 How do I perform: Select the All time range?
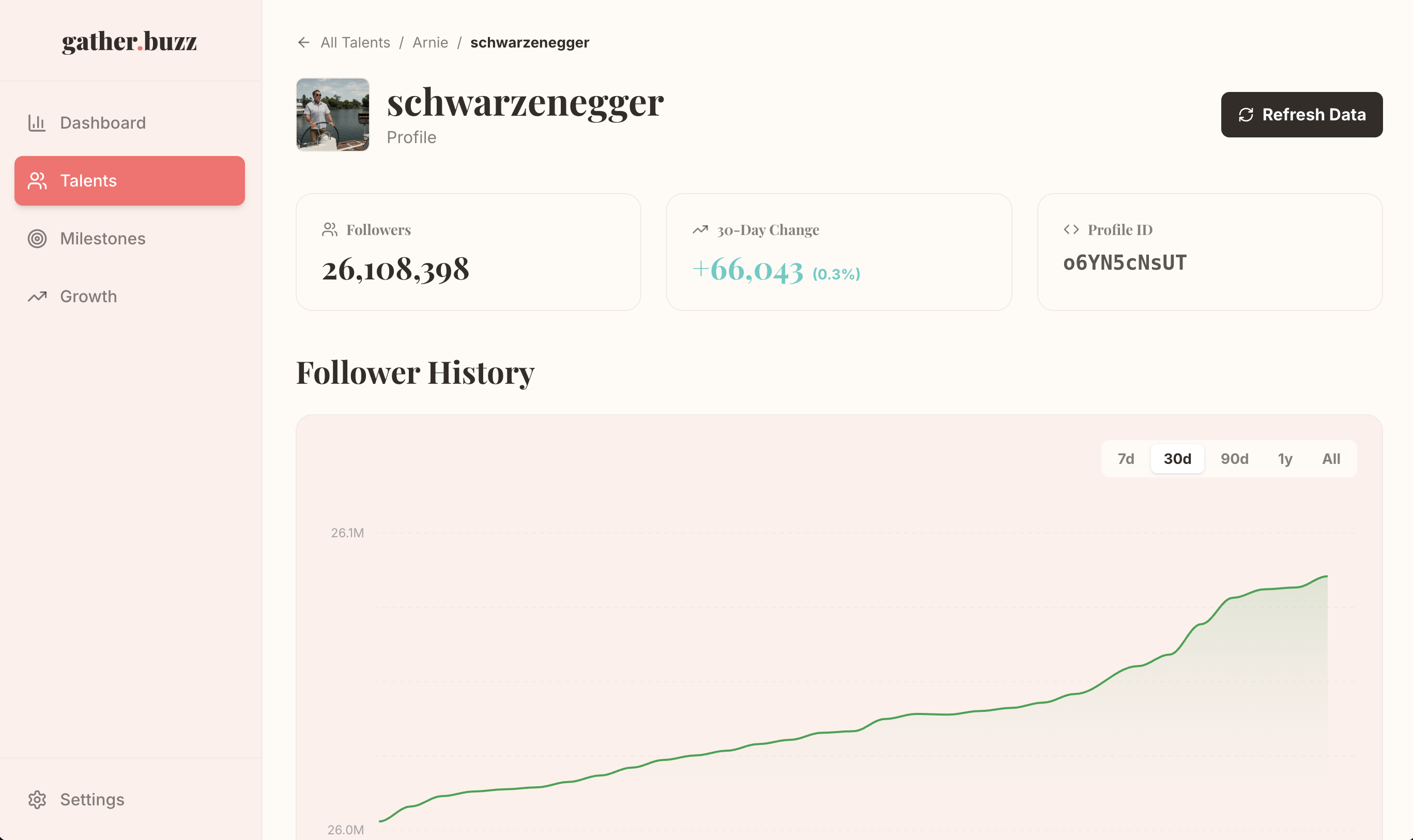(x=1331, y=459)
